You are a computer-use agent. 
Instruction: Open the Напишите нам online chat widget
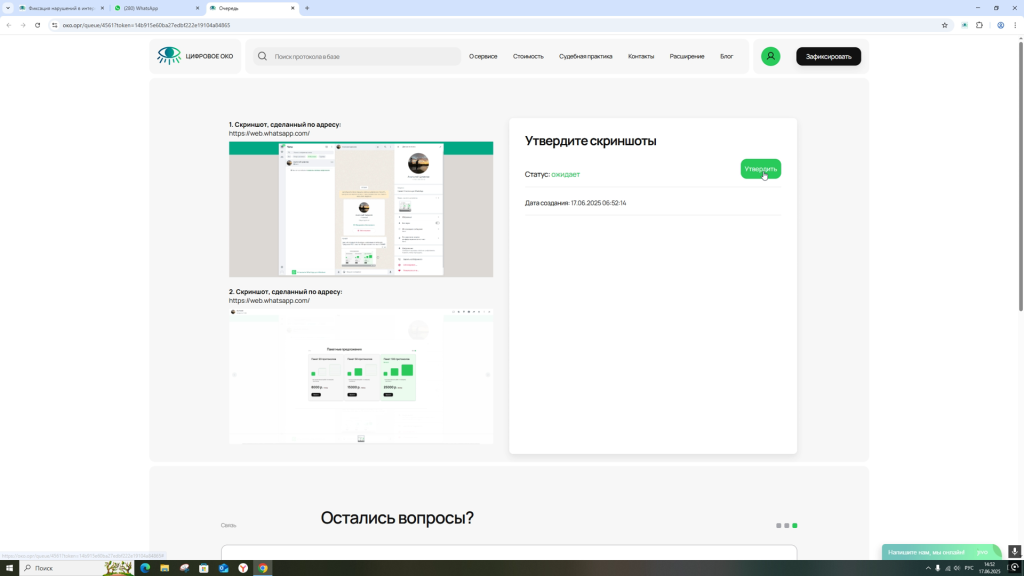pyautogui.click(x=938, y=552)
